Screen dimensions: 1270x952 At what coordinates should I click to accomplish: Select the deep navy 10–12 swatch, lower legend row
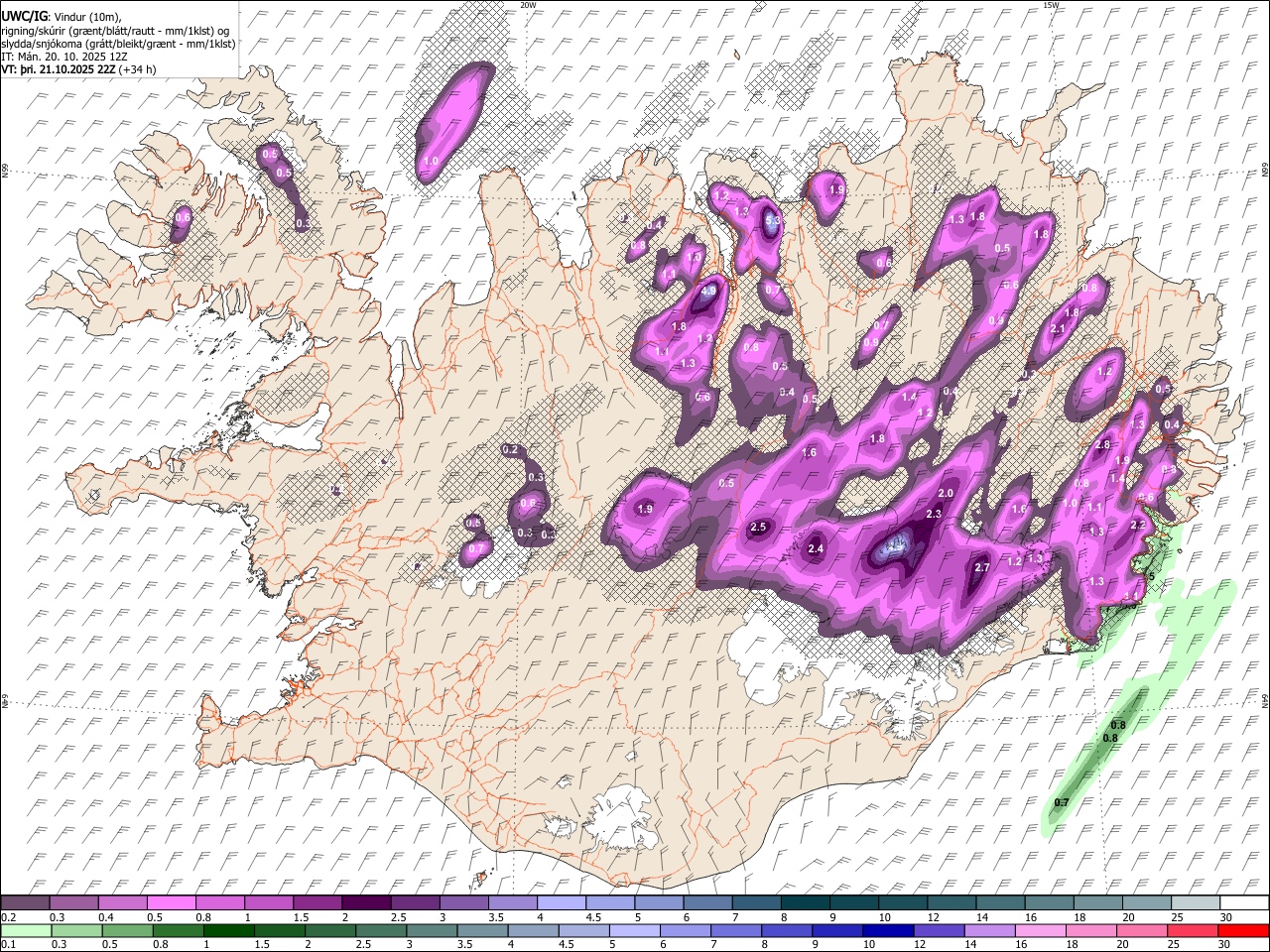click(x=888, y=930)
